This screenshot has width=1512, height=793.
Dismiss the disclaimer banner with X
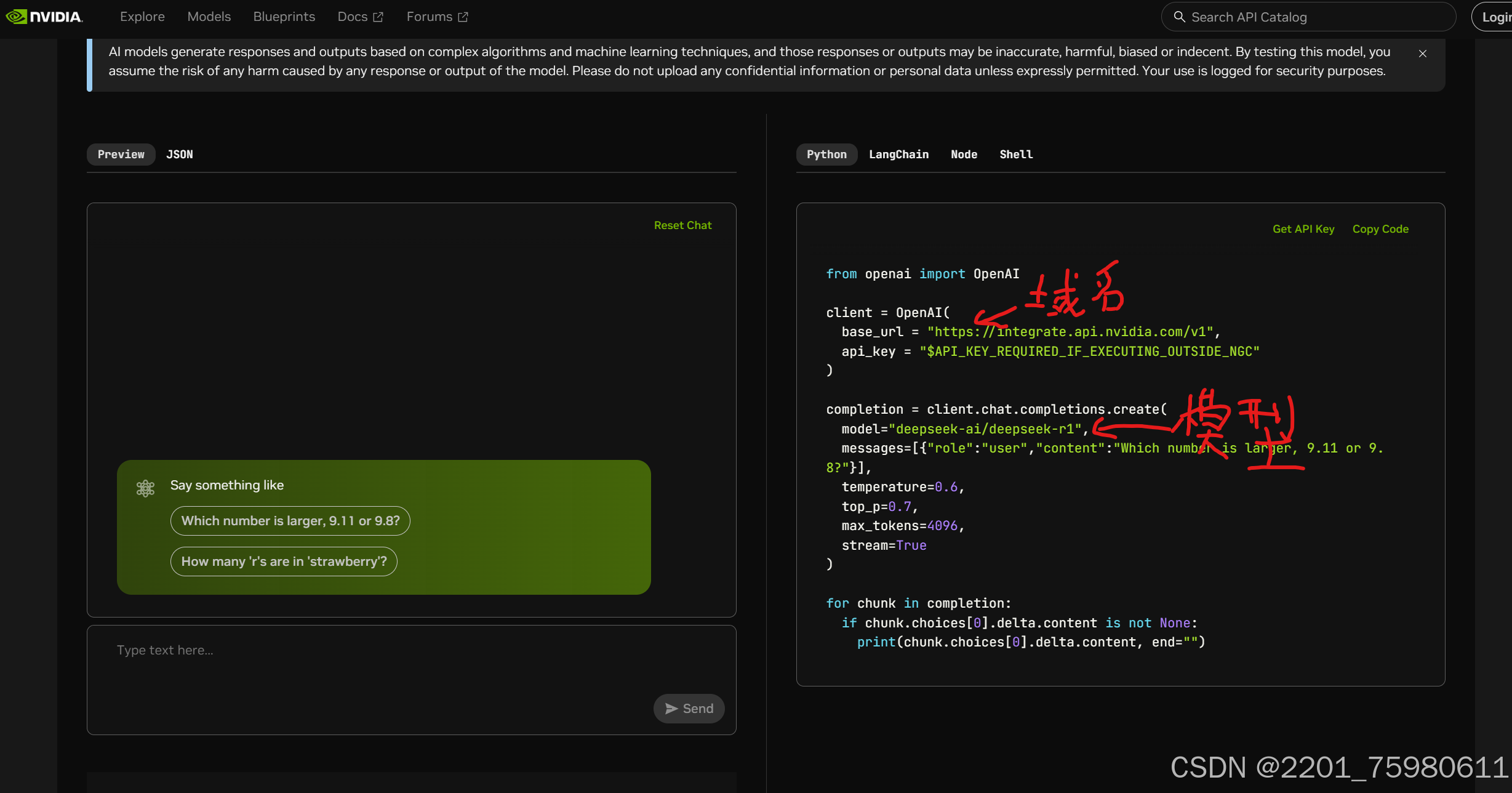coord(1422,54)
